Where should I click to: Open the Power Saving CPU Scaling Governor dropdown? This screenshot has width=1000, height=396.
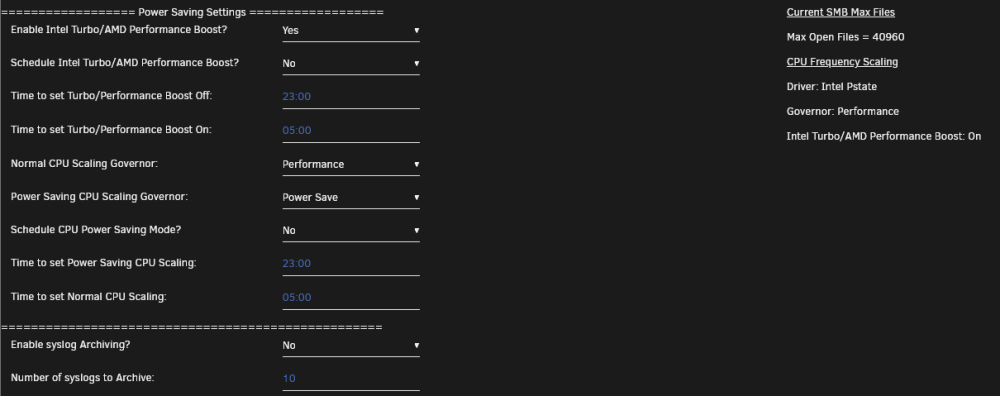coord(351,198)
